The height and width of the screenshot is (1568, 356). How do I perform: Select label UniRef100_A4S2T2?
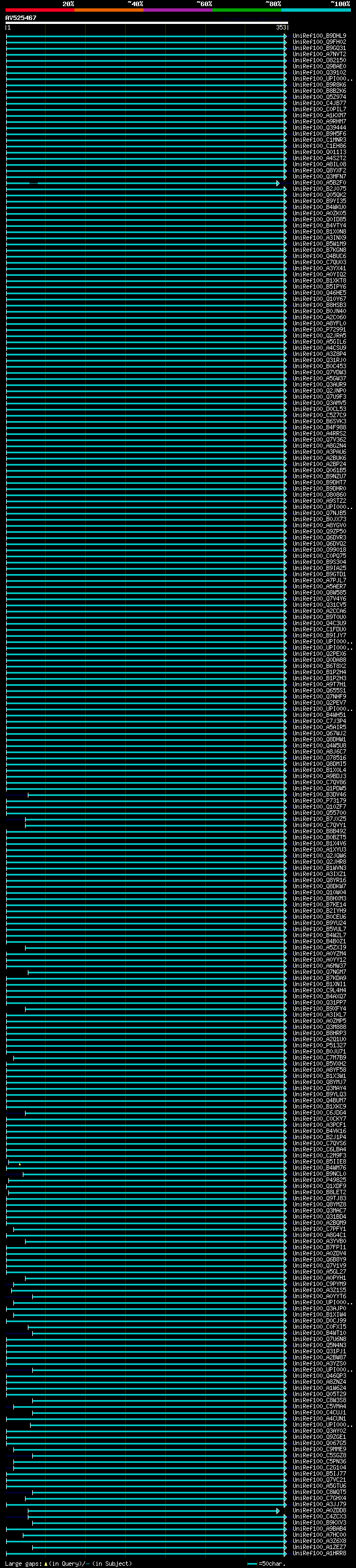tap(319, 159)
